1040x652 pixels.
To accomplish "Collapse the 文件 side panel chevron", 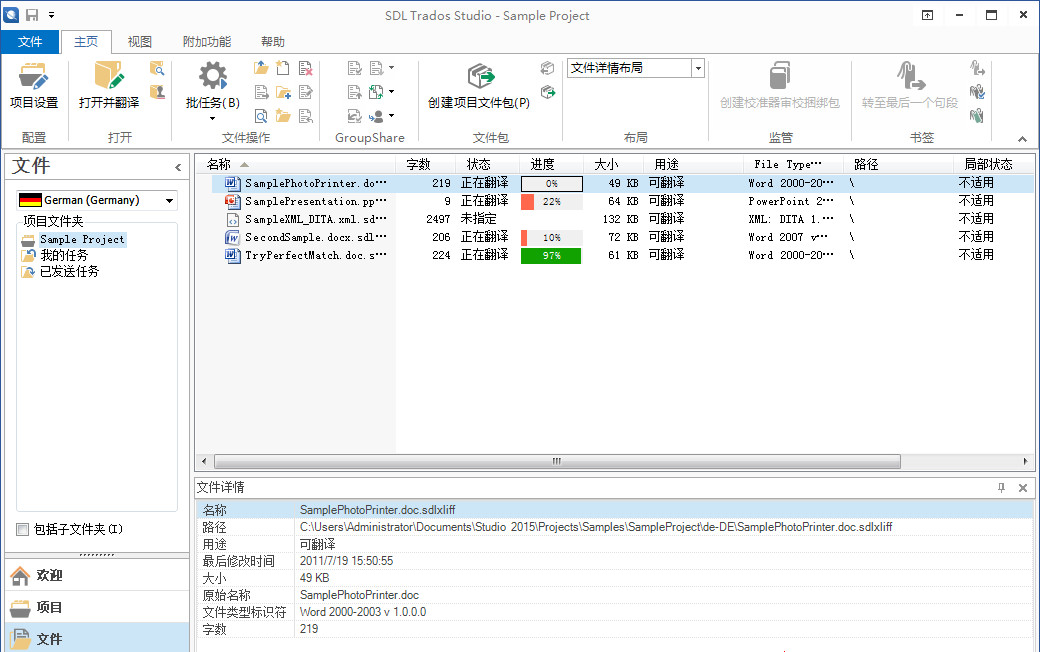I will [x=178, y=167].
